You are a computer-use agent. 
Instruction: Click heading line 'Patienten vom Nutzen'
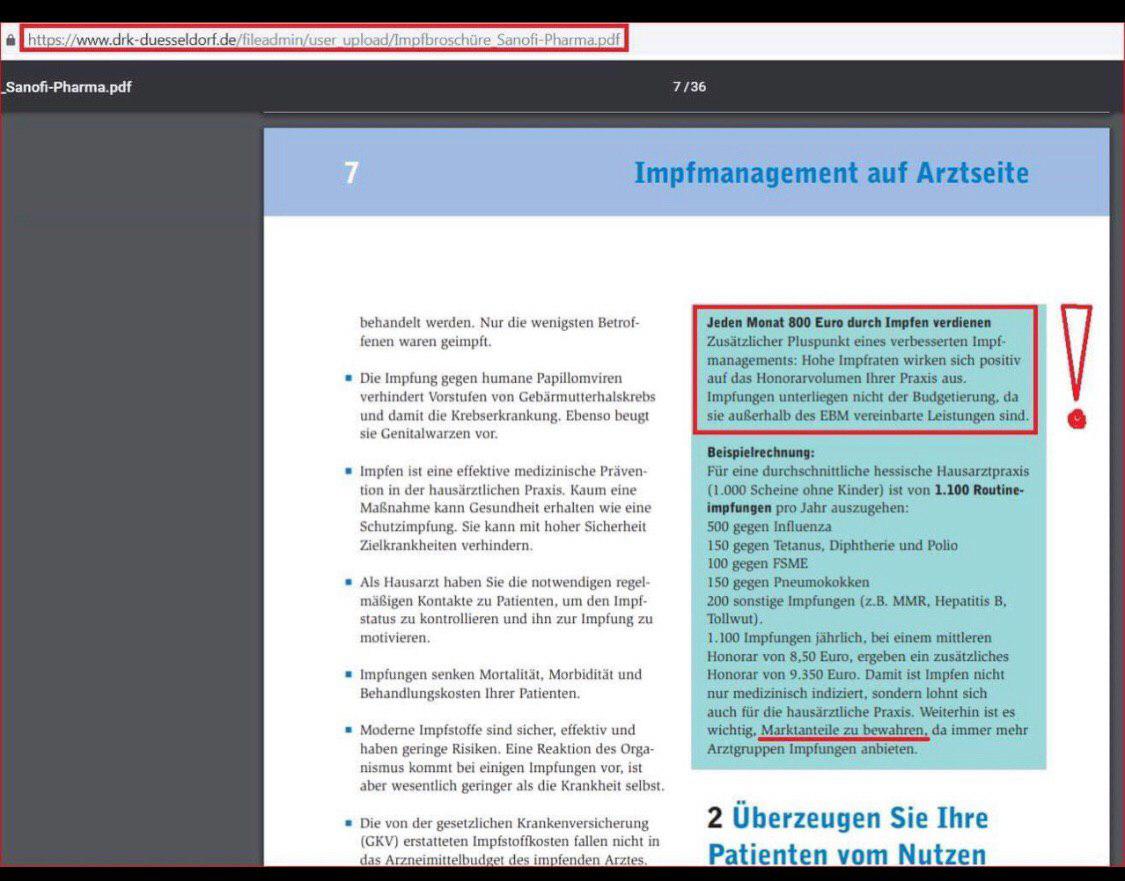click(847, 854)
